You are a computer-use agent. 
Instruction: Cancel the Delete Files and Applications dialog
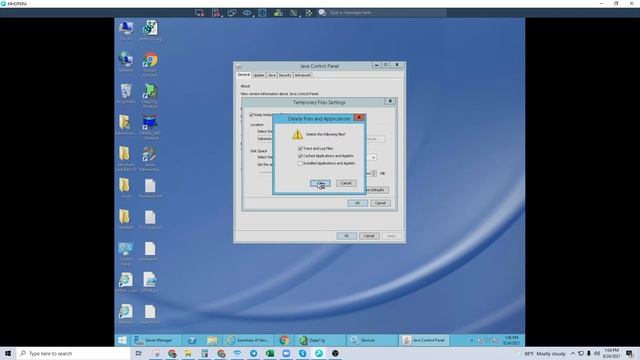click(346, 183)
